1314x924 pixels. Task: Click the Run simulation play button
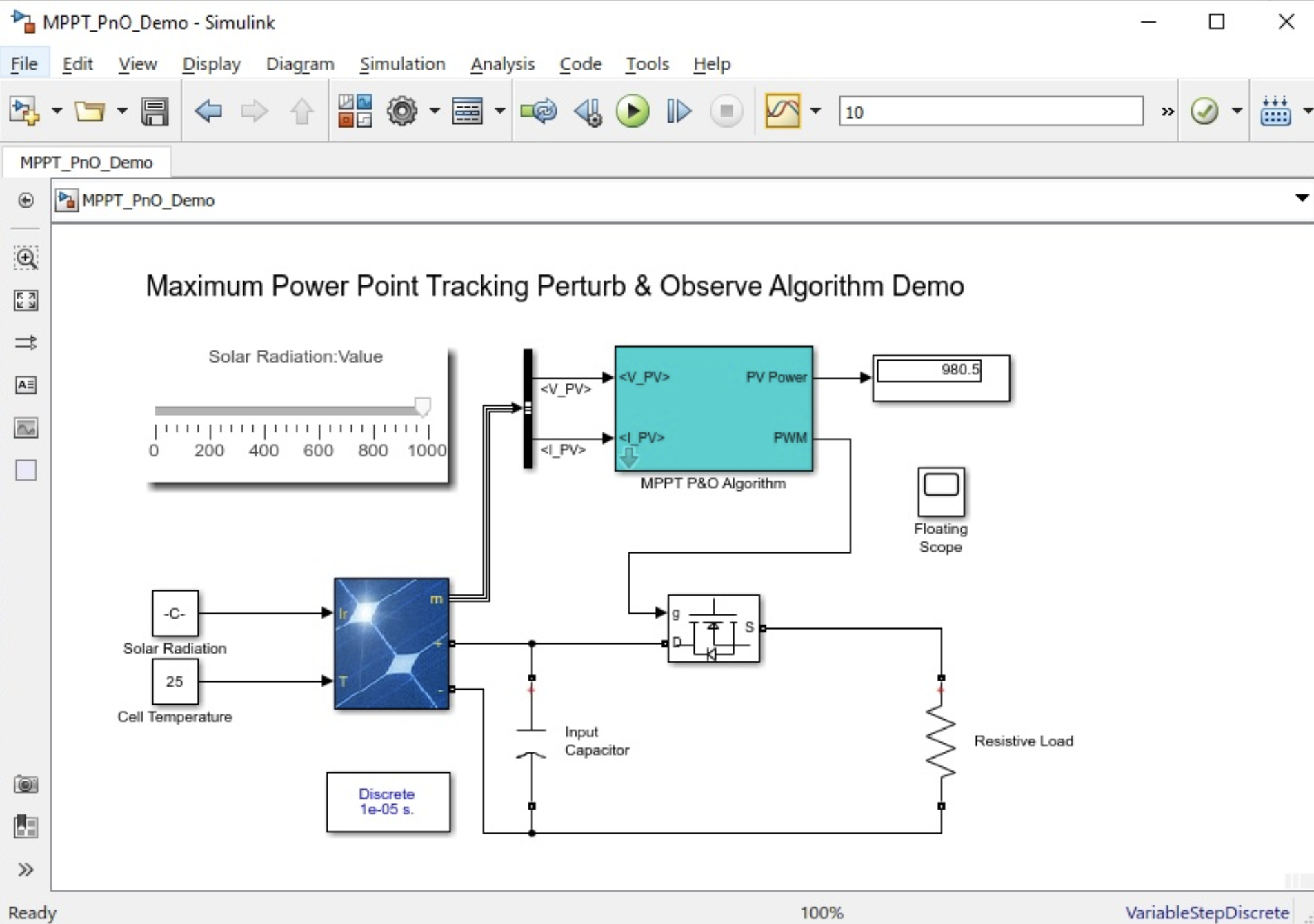tap(632, 111)
